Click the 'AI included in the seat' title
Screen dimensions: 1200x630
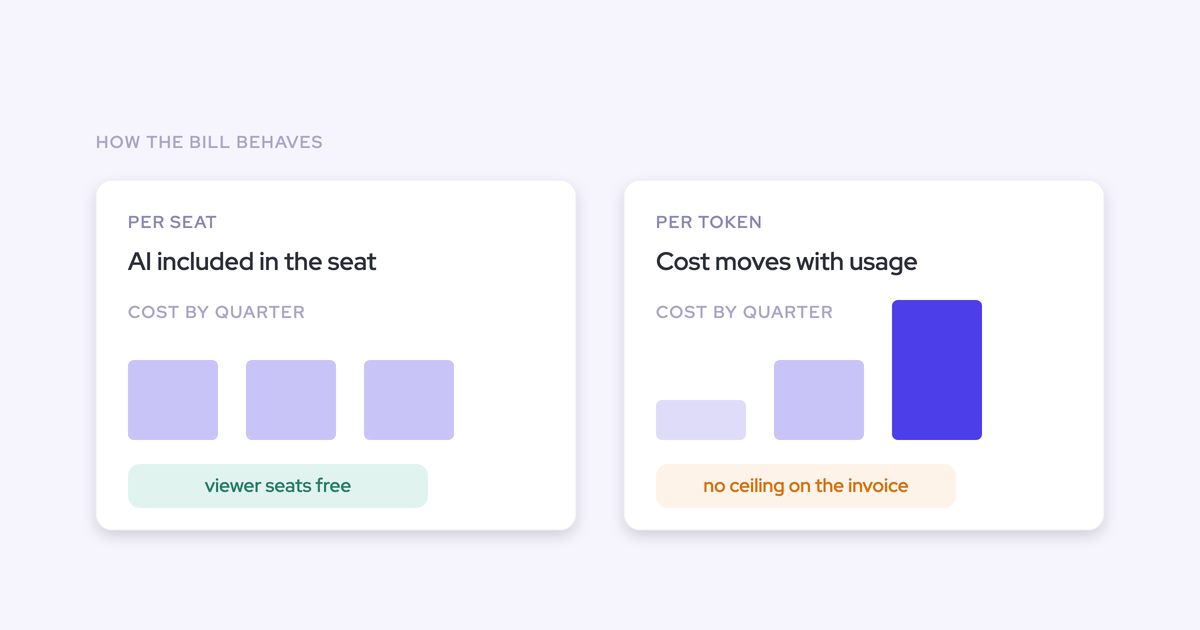click(x=252, y=262)
